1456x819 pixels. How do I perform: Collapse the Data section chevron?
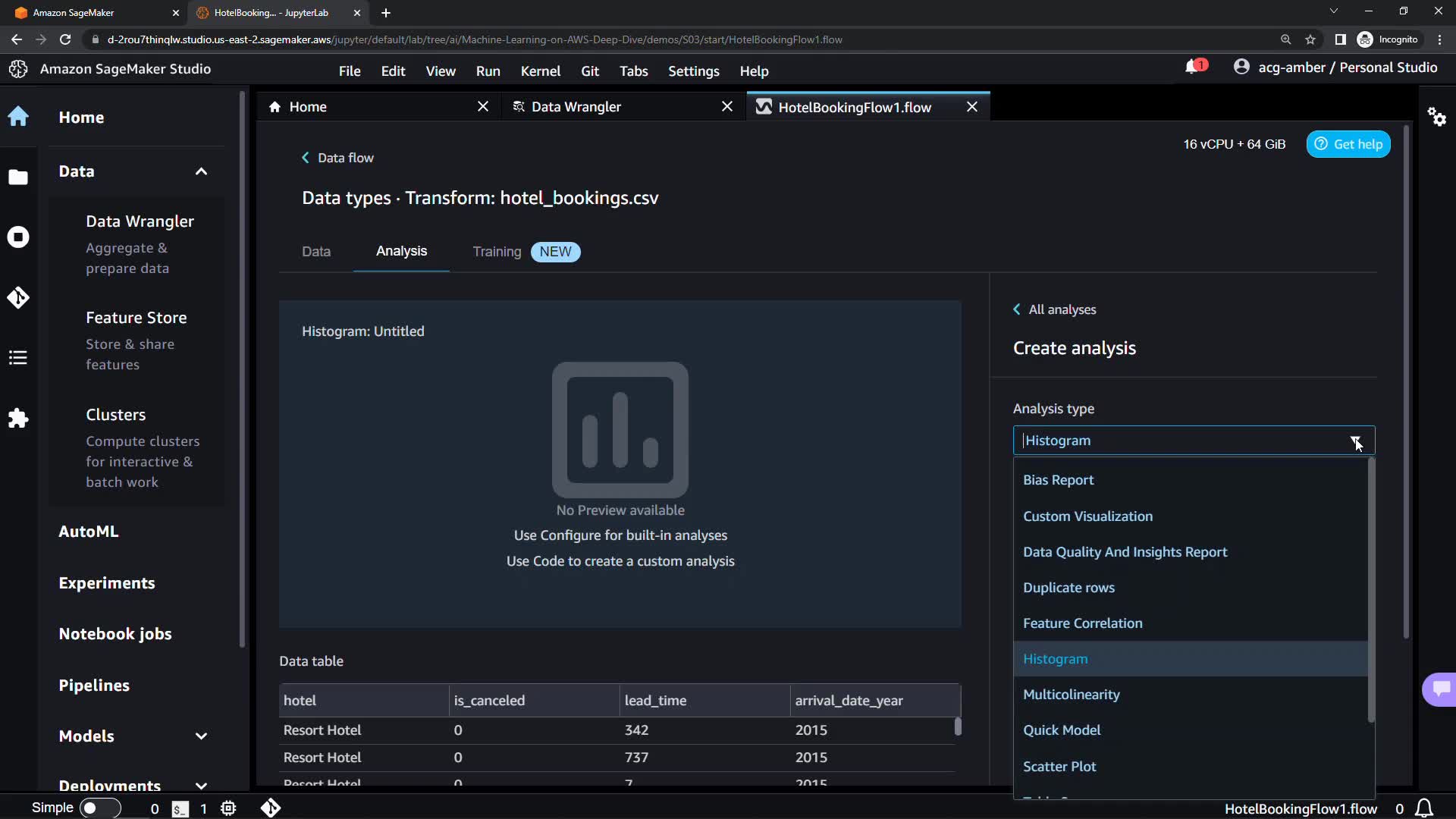click(201, 171)
